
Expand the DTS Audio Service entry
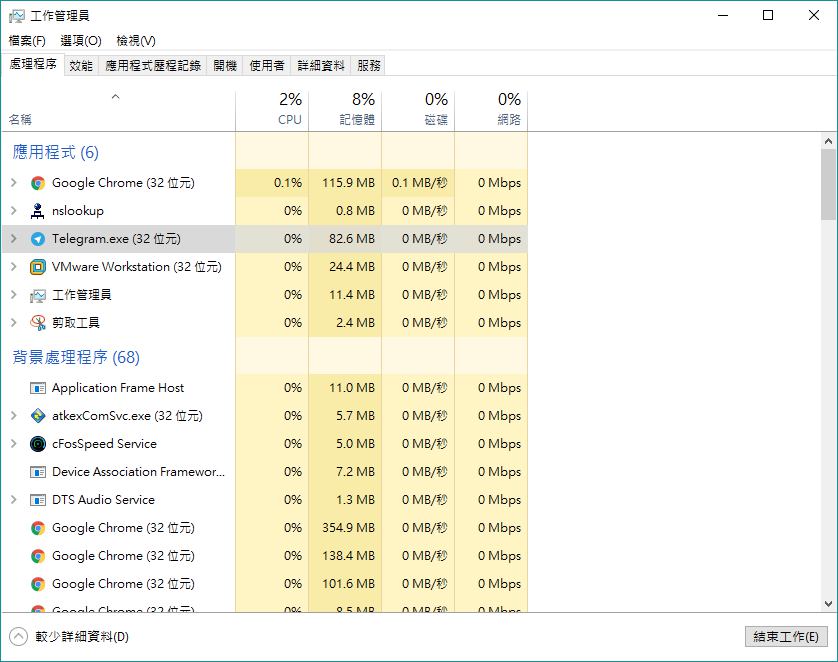click(14, 500)
